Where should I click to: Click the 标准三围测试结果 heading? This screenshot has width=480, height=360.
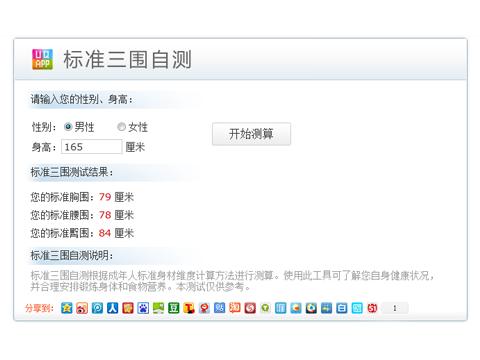click(72, 172)
